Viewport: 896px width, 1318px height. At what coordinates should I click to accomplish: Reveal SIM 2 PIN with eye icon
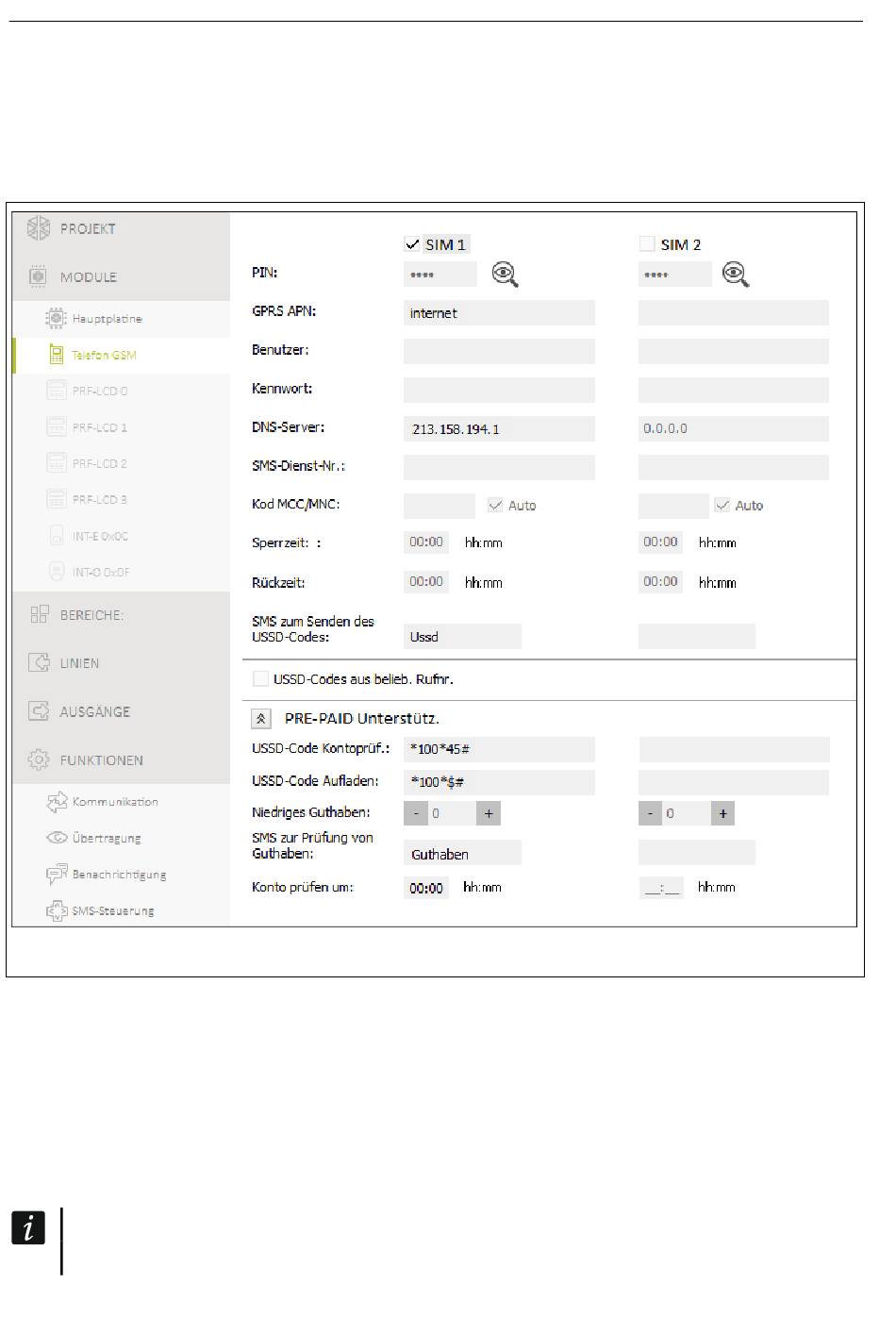pyautogui.click(x=736, y=275)
